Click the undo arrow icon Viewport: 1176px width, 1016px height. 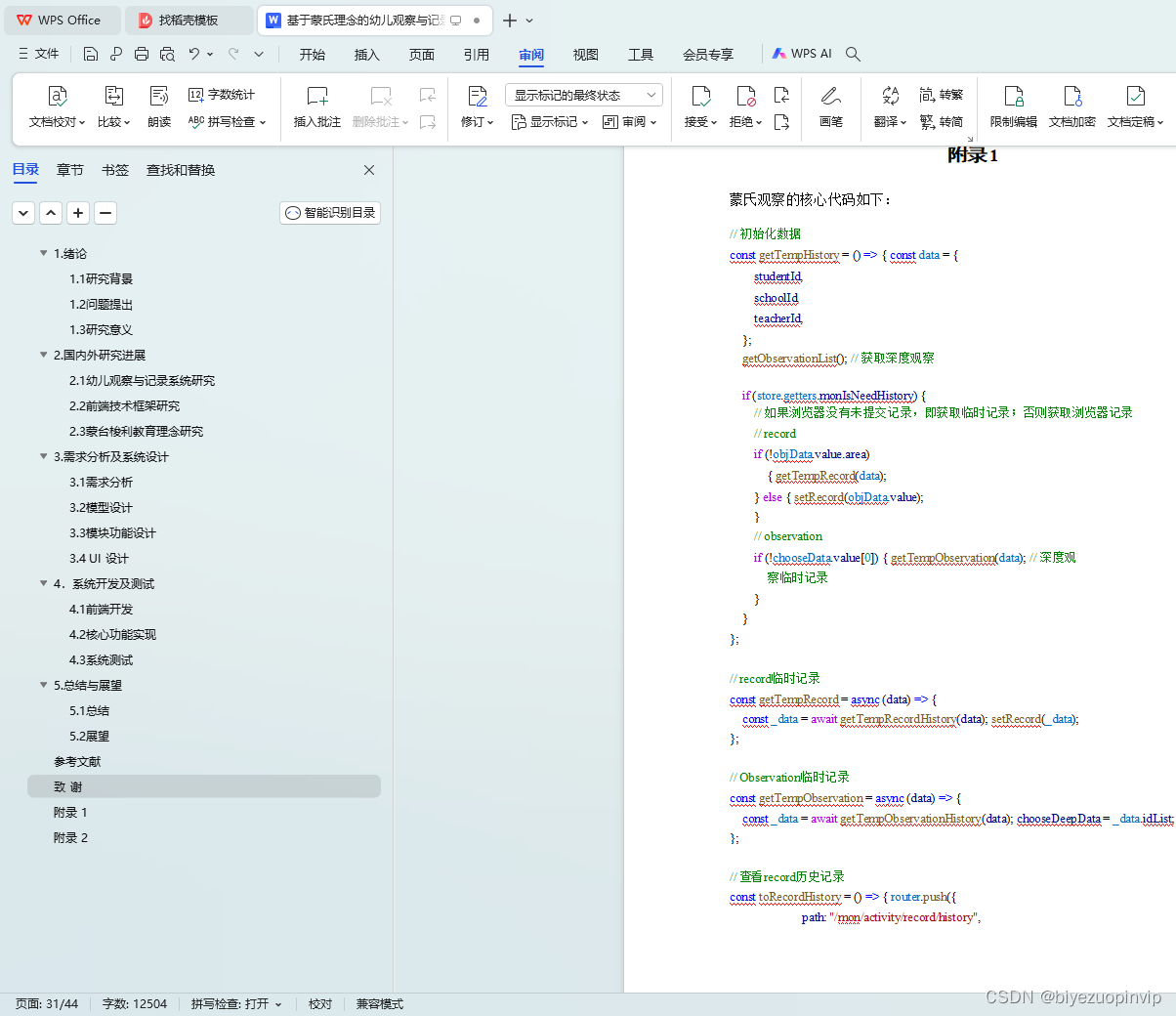coord(194,54)
